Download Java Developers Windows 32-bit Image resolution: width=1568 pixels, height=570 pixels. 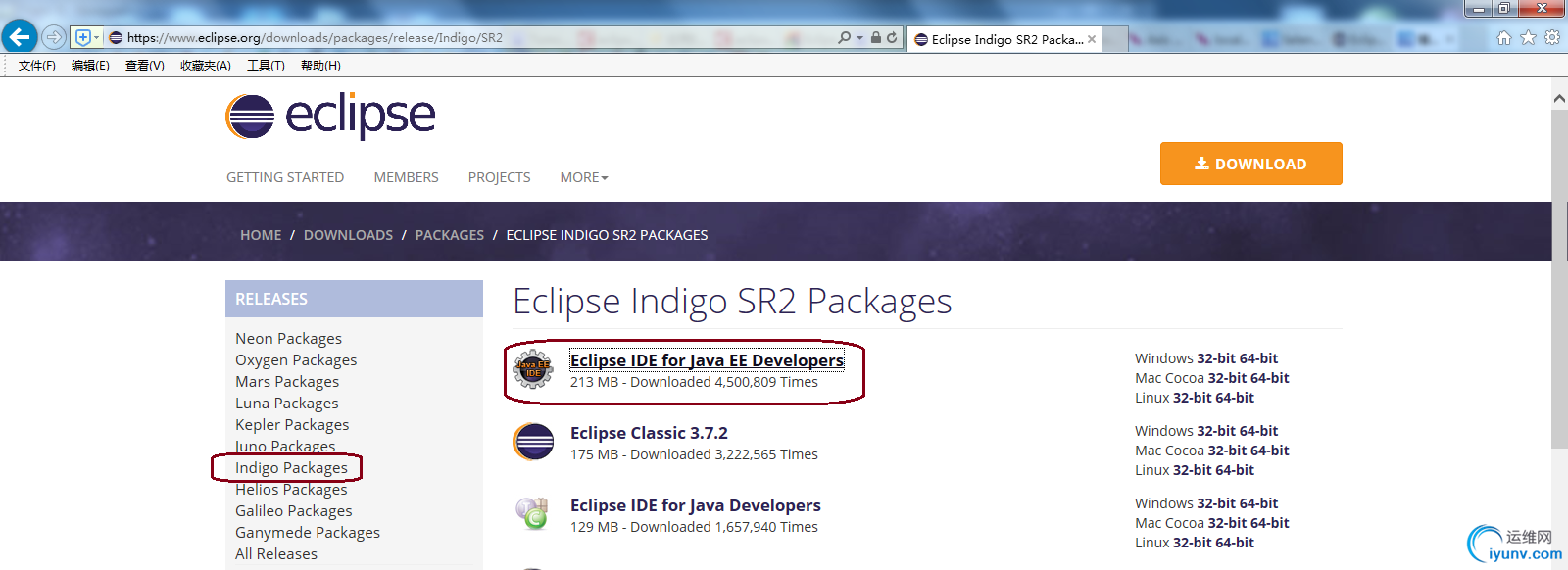click(x=1216, y=503)
